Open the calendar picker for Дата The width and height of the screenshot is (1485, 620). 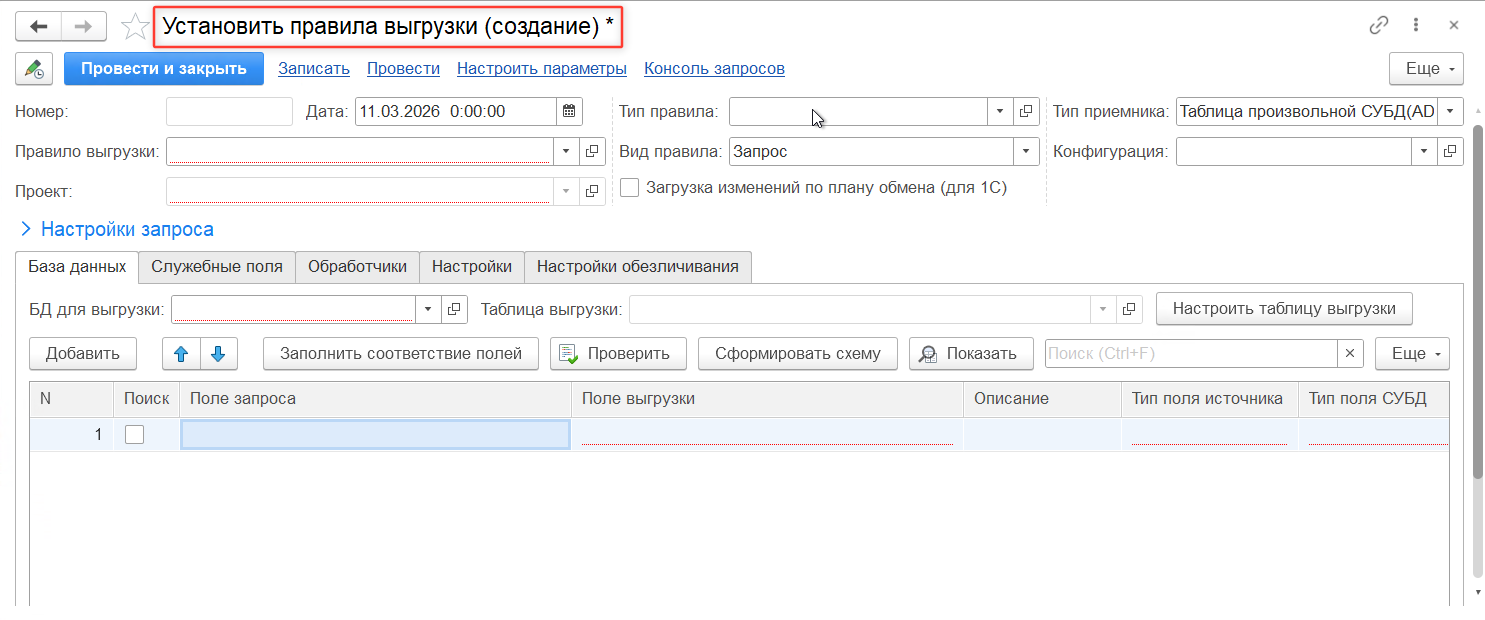coord(569,111)
